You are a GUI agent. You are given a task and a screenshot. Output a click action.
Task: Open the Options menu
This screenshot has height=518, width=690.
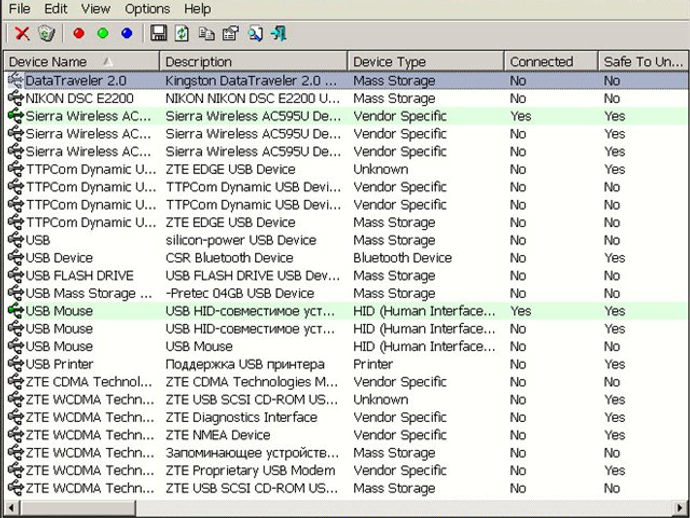pos(147,9)
